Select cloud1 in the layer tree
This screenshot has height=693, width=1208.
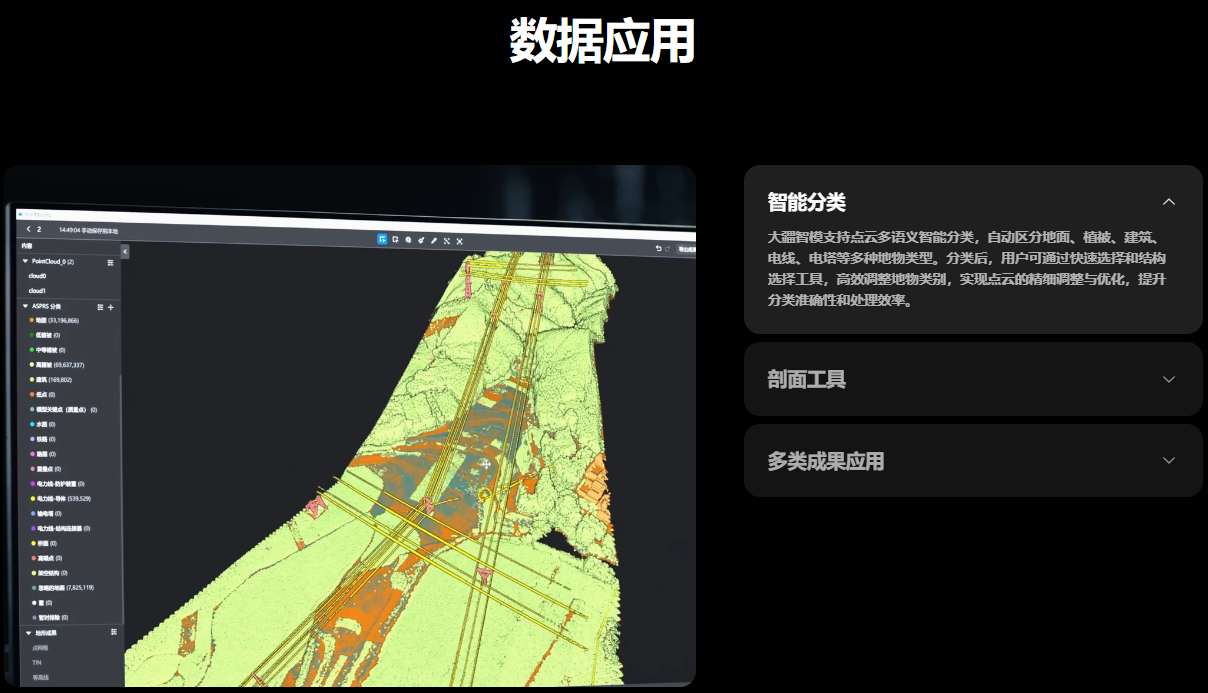tap(38, 290)
